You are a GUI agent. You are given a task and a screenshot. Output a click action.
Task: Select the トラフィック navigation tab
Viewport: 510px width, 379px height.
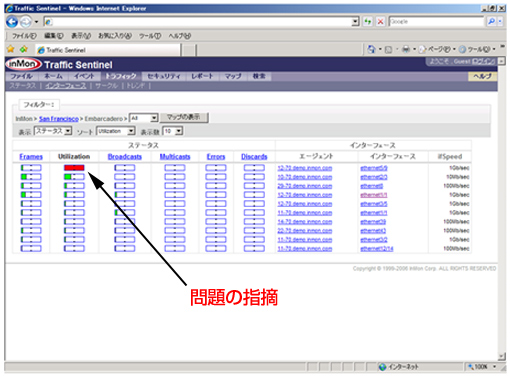[x=121, y=76]
